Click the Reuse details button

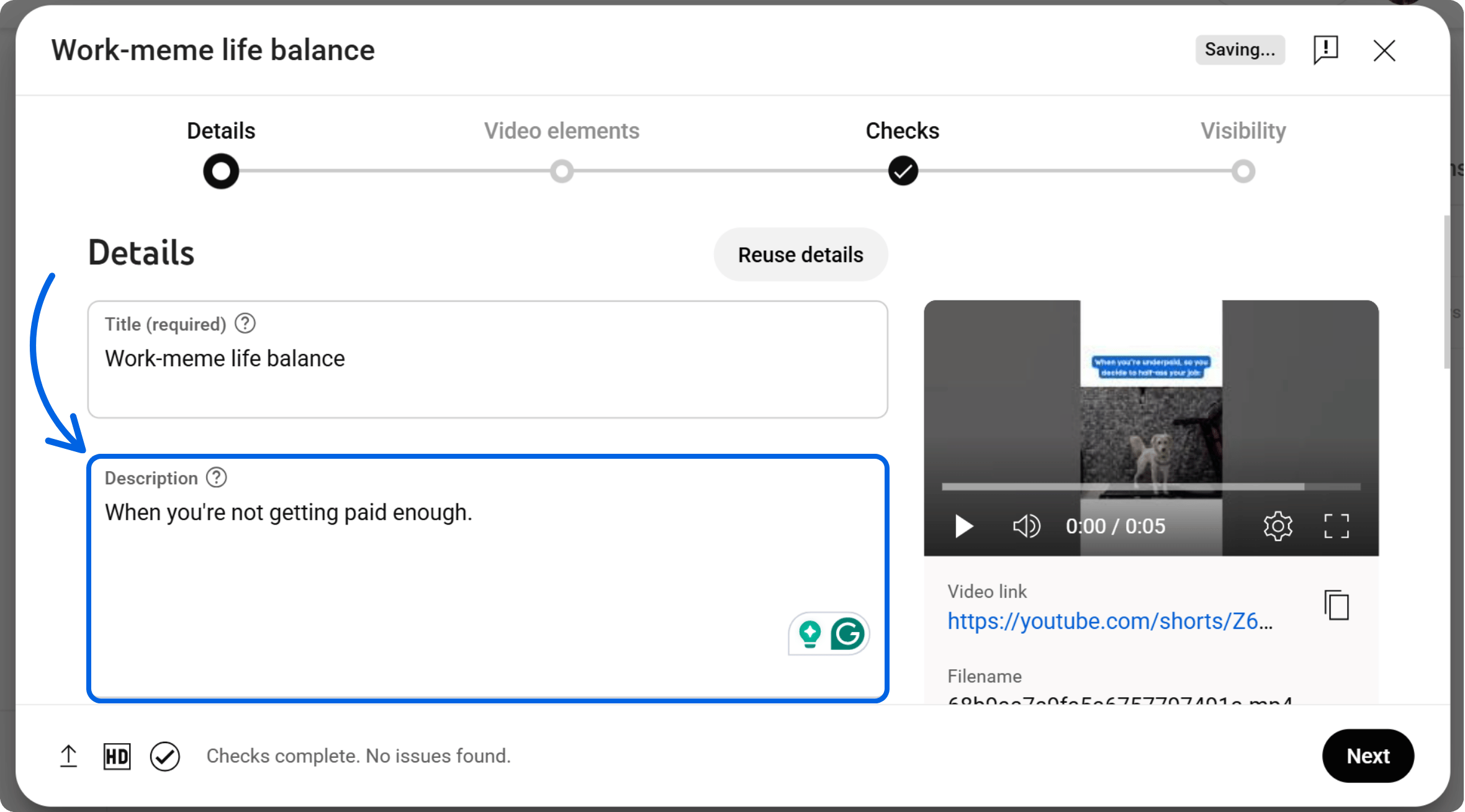(800, 255)
